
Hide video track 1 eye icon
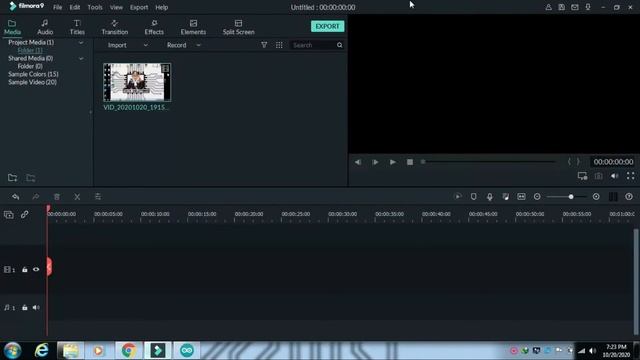point(36,269)
